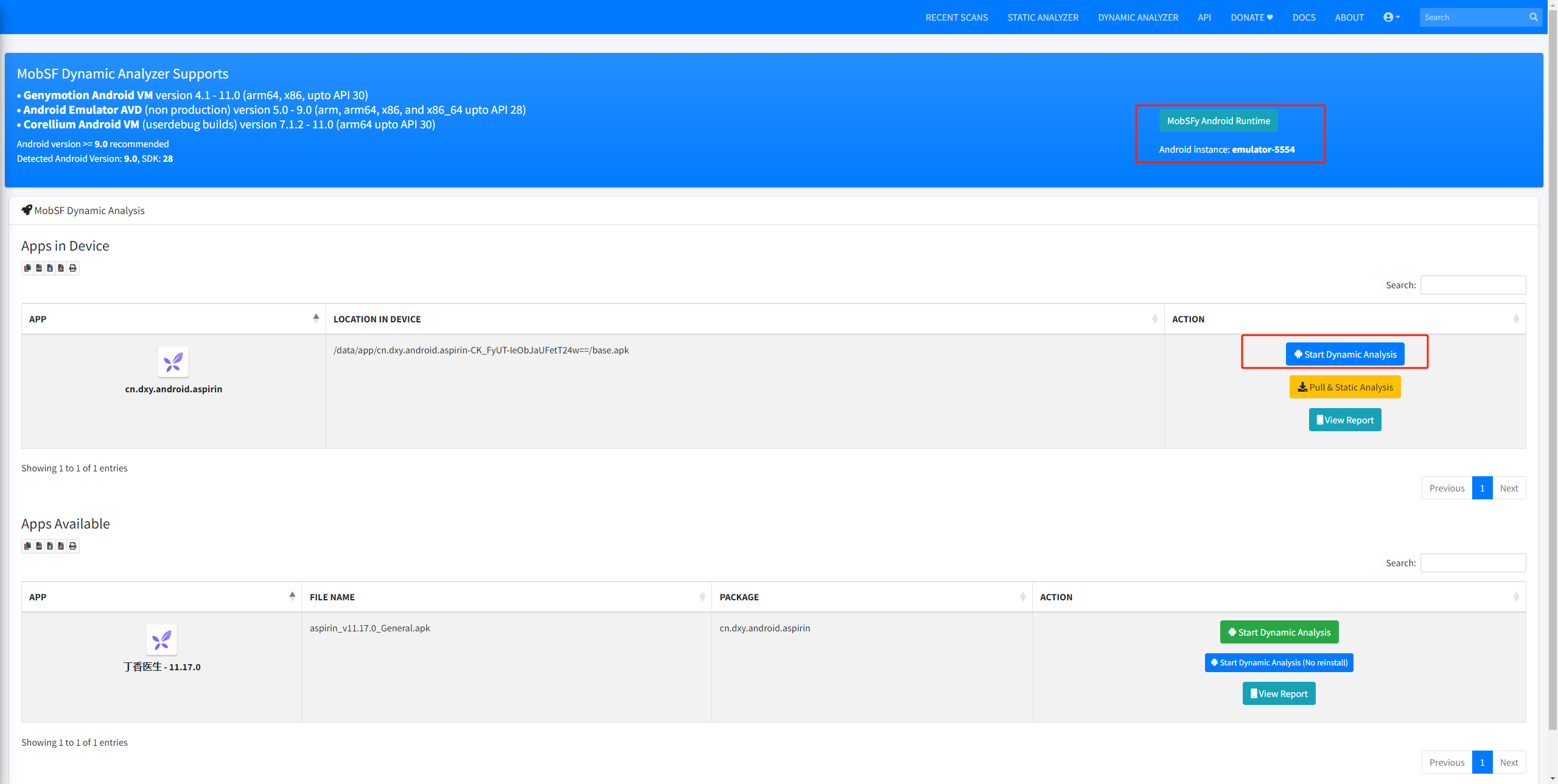Open the DOCS page

(x=1304, y=17)
